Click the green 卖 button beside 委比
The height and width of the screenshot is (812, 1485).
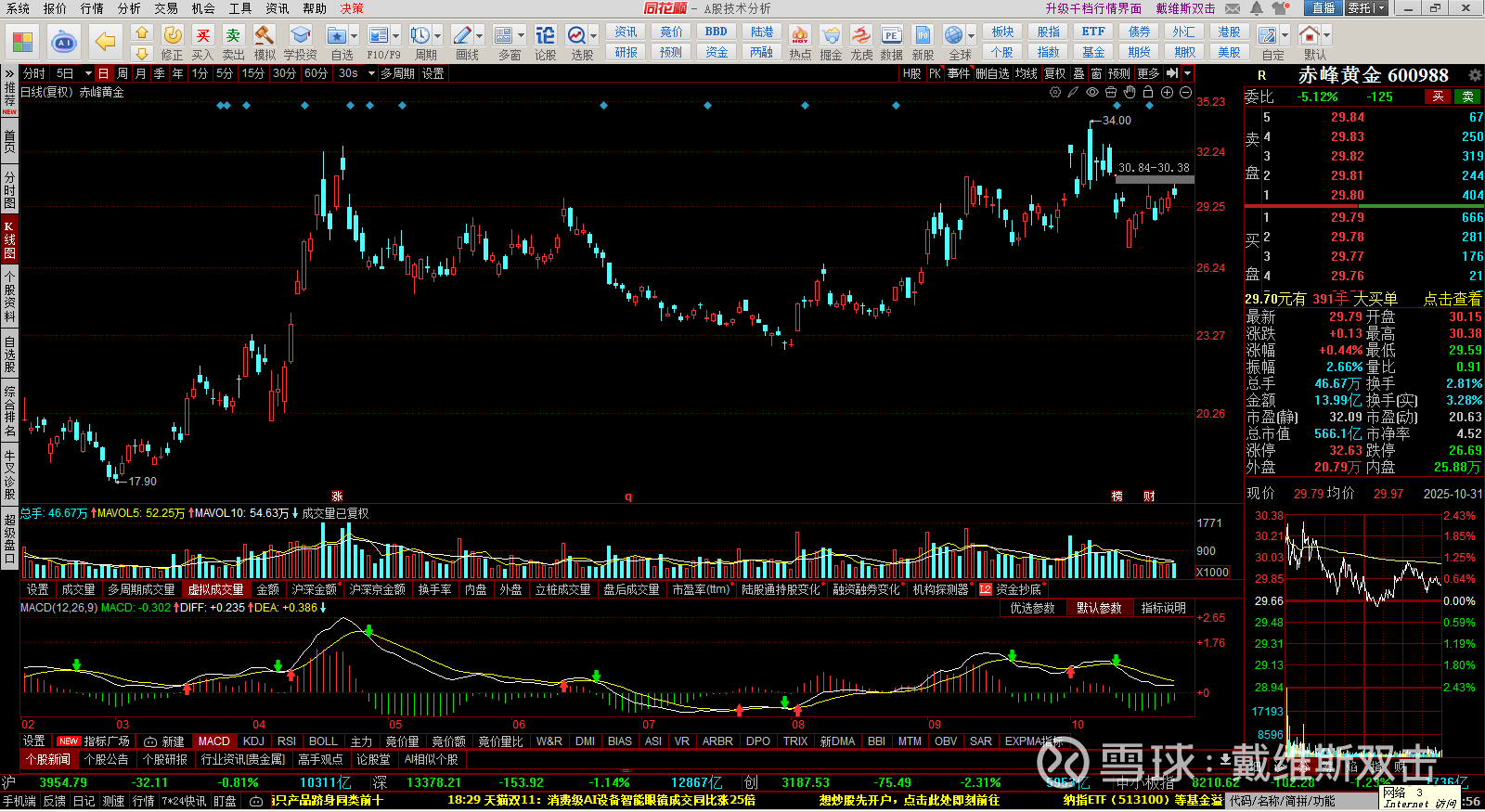click(1468, 97)
